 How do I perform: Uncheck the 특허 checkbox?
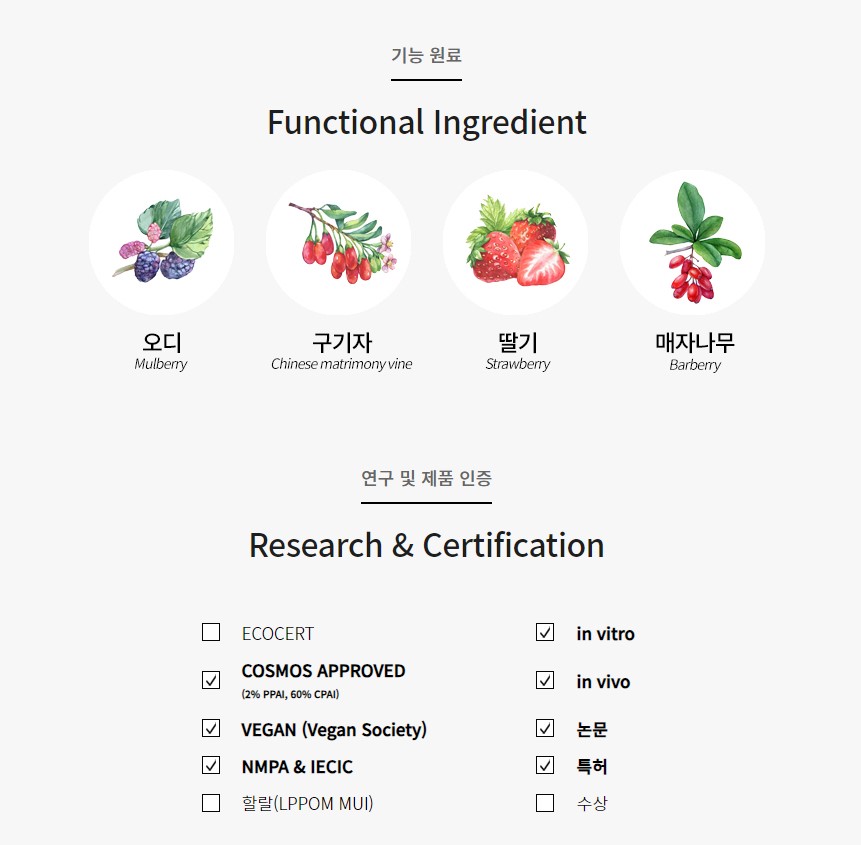(x=545, y=765)
